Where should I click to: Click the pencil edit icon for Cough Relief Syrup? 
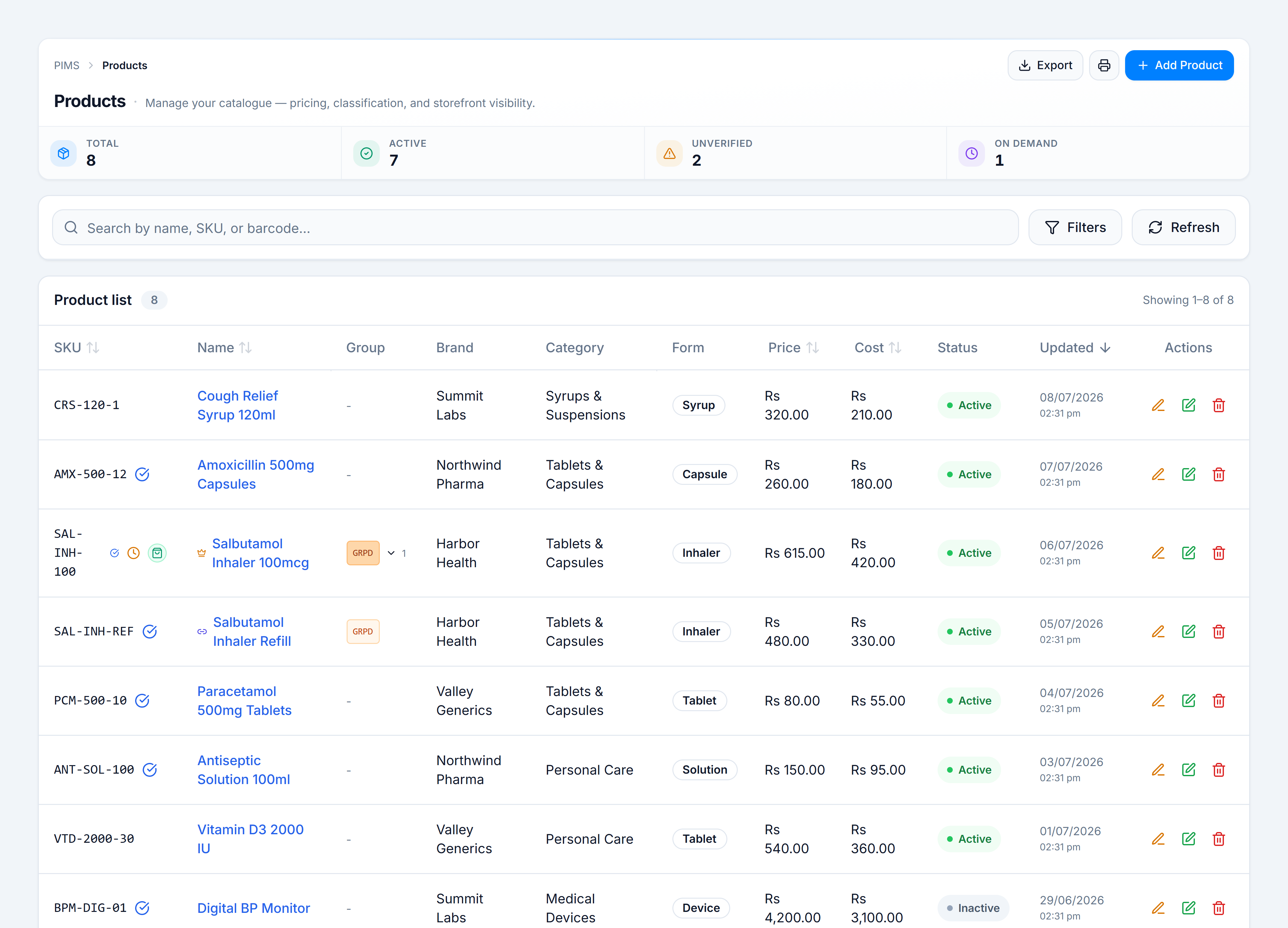pos(1158,405)
